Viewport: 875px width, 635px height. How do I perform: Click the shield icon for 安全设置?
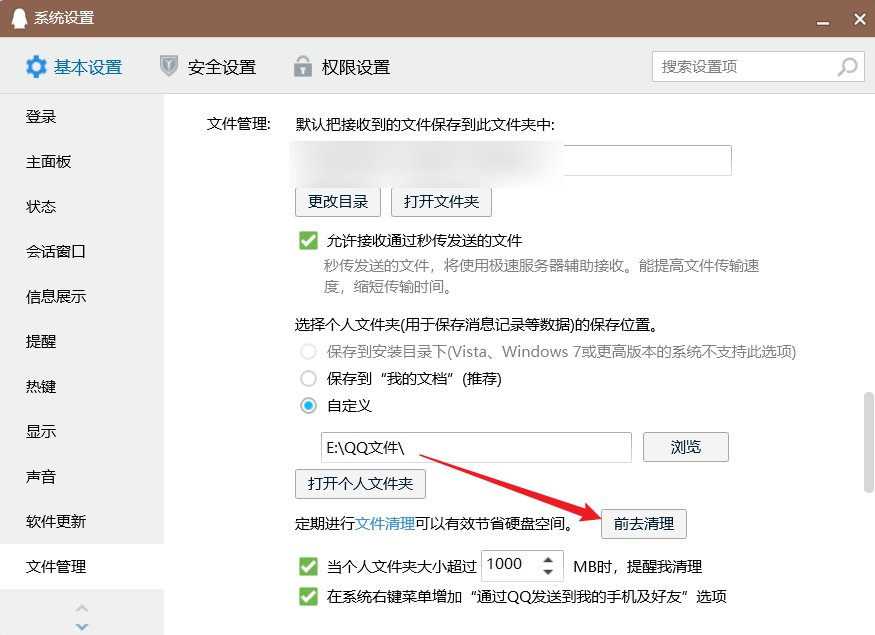click(171, 67)
